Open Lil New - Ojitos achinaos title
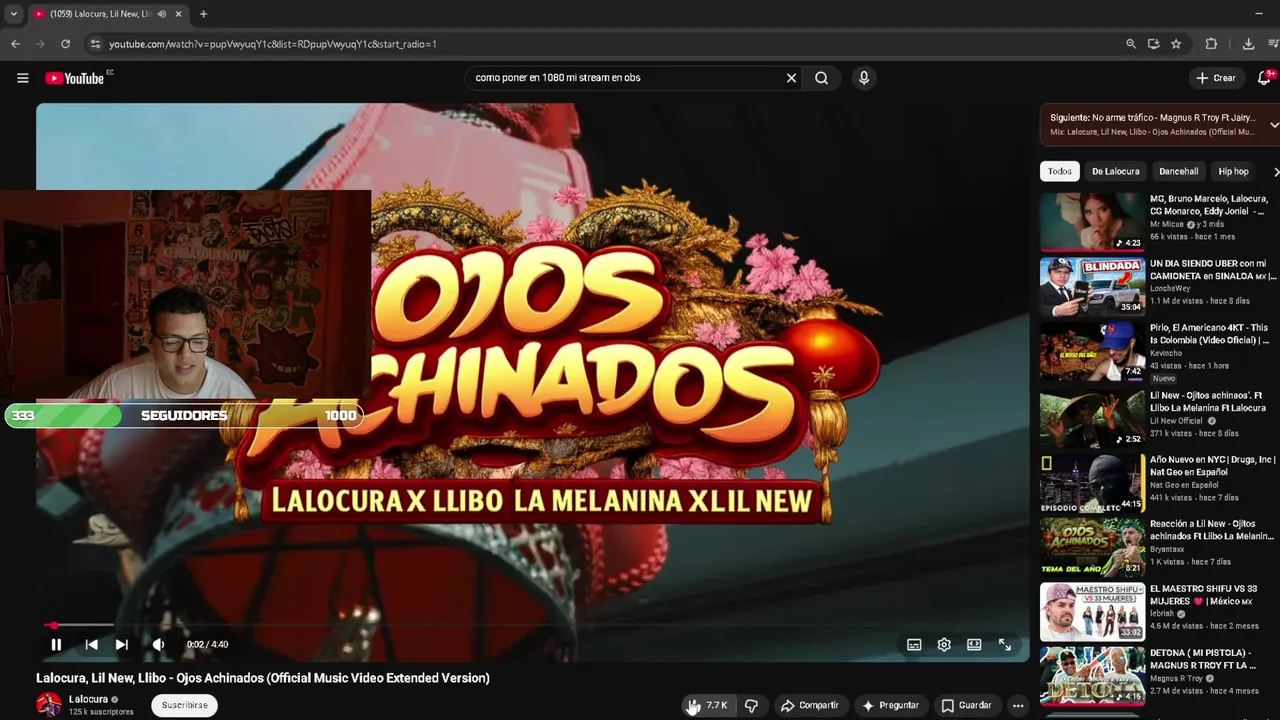Image resolution: width=1280 pixels, height=720 pixels. 1208,401
